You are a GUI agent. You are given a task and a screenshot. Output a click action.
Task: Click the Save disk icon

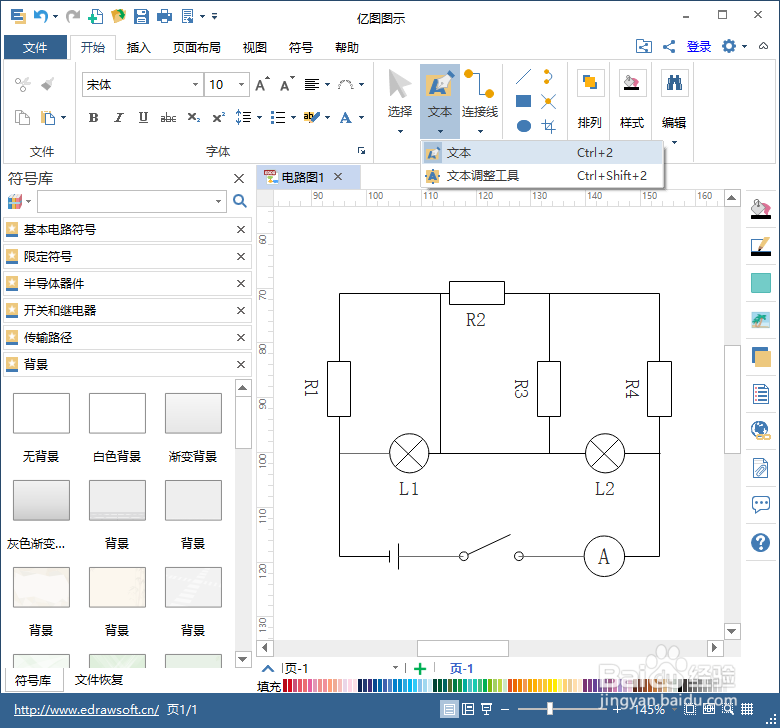pyautogui.click(x=141, y=16)
